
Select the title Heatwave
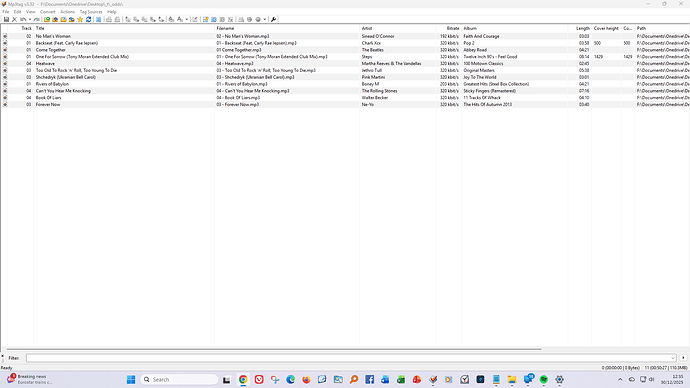(x=45, y=64)
